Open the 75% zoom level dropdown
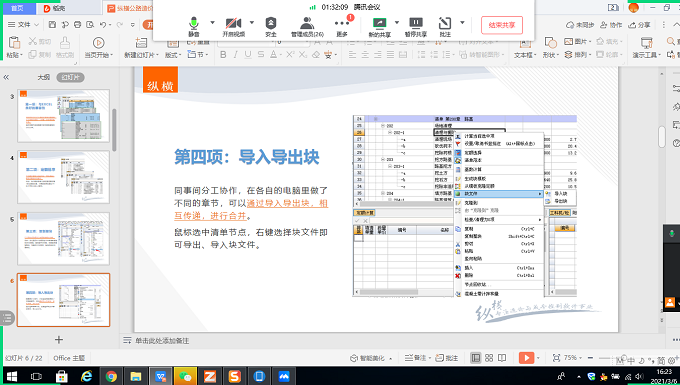Viewport: 680px width, 385px height. (x=572, y=358)
